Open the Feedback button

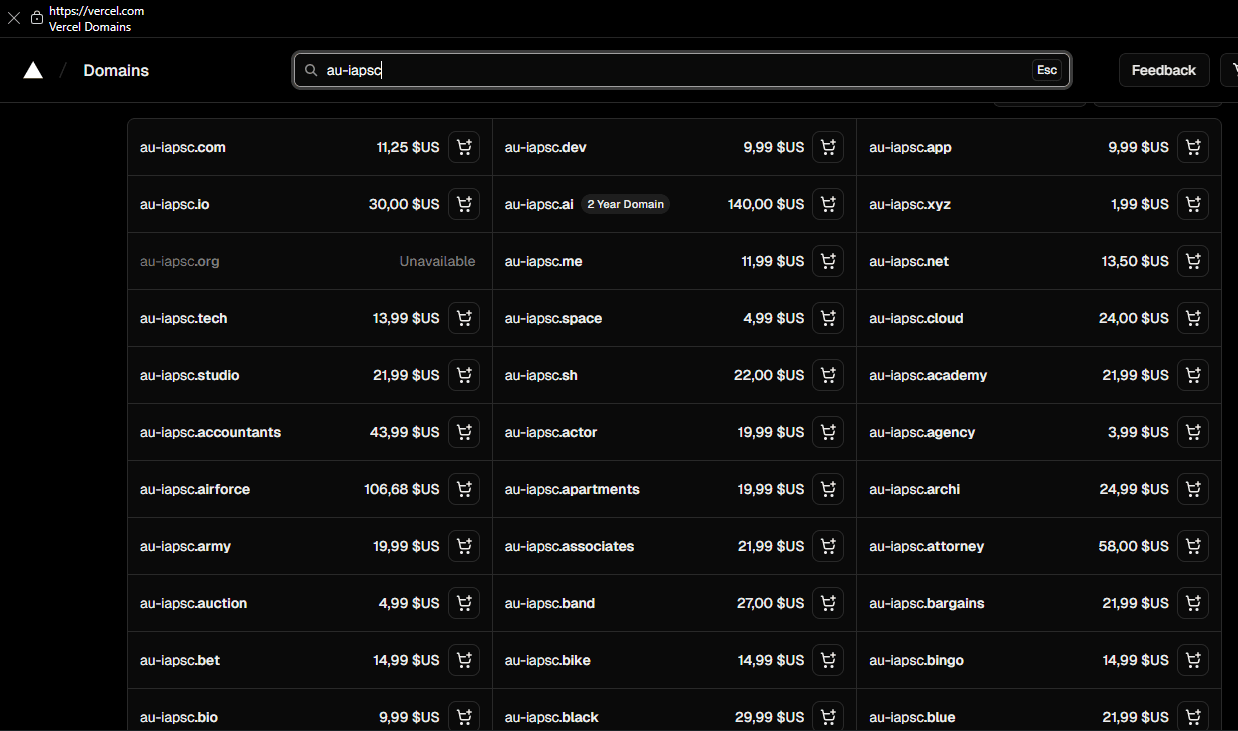coord(1163,70)
